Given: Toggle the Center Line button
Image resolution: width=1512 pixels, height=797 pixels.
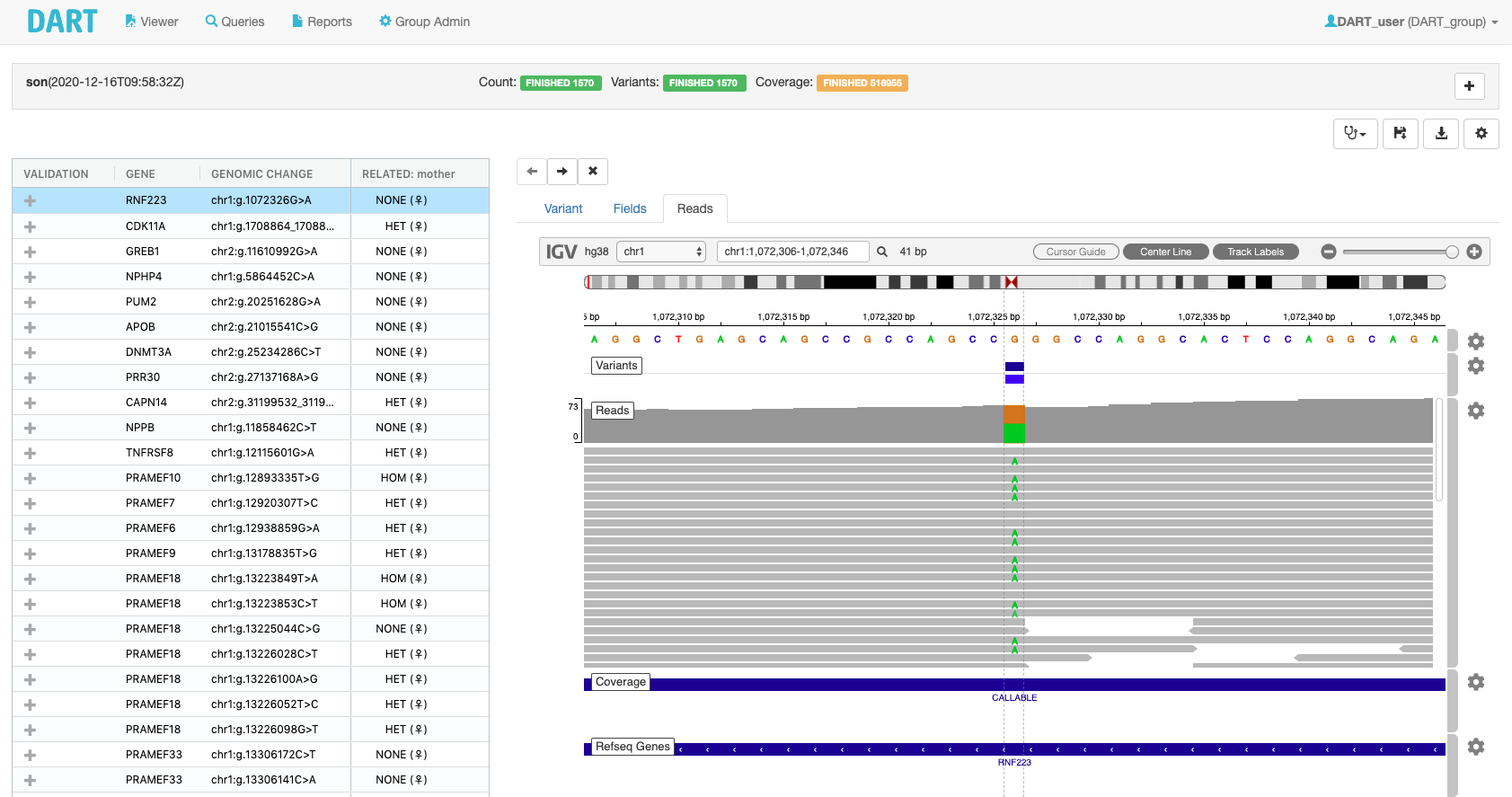Looking at the screenshot, I should [1165, 252].
